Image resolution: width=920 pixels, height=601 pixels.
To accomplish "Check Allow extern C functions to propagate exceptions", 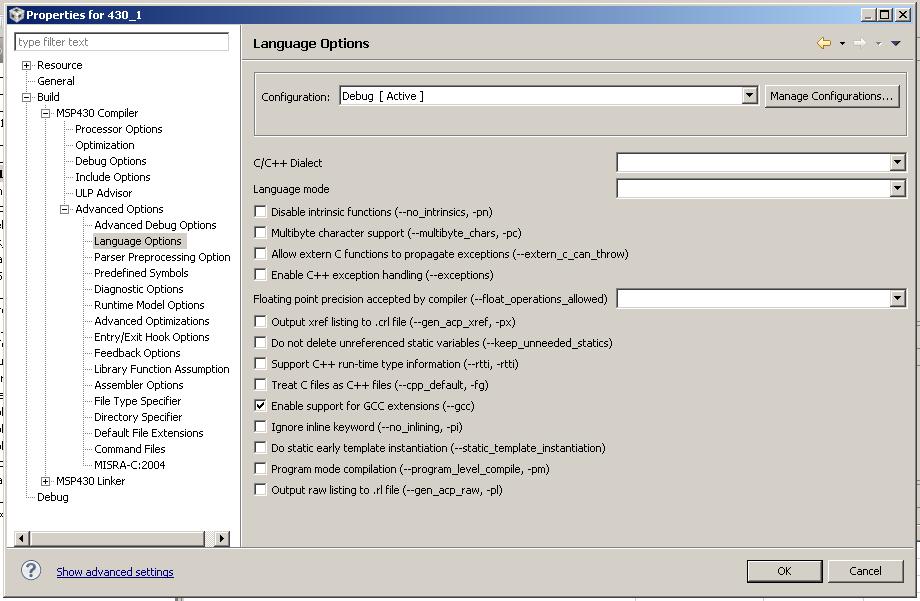I will pos(260,254).
